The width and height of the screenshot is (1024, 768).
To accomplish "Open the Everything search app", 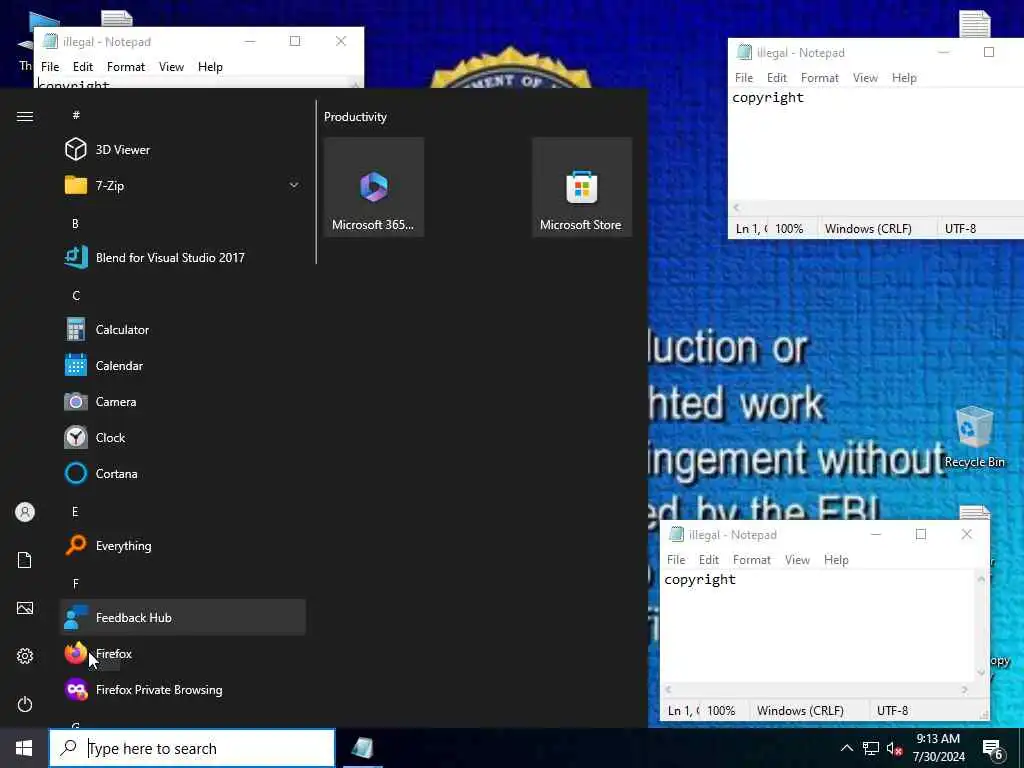I will click(x=183, y=545).
